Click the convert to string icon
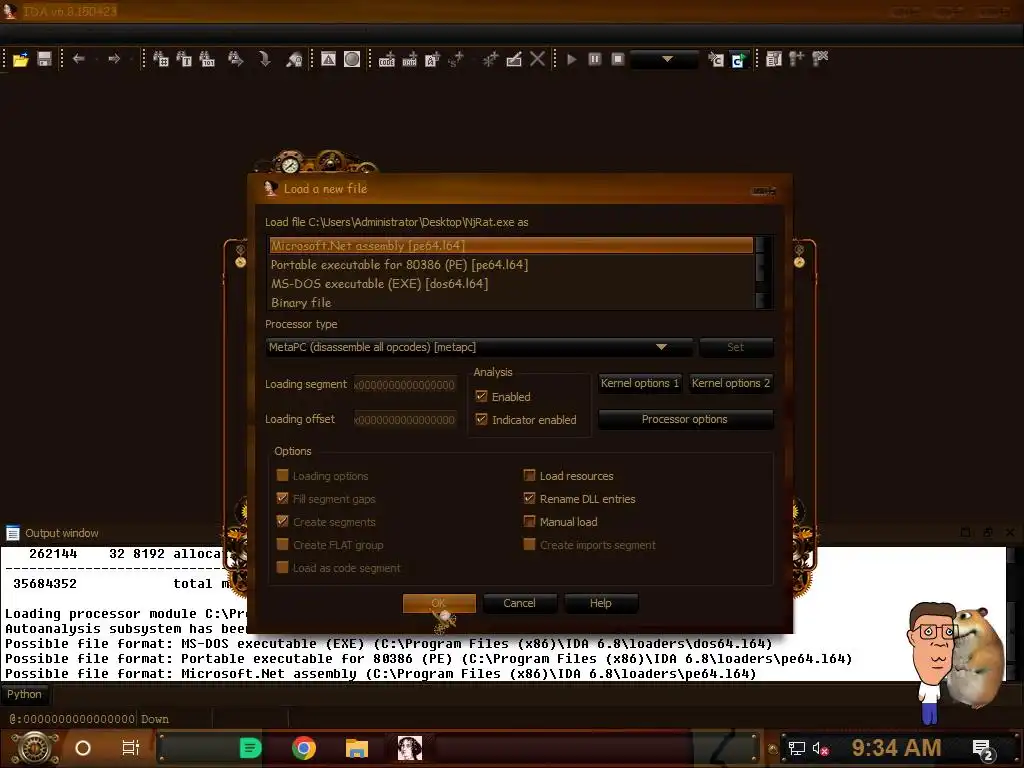 (432, 59)
